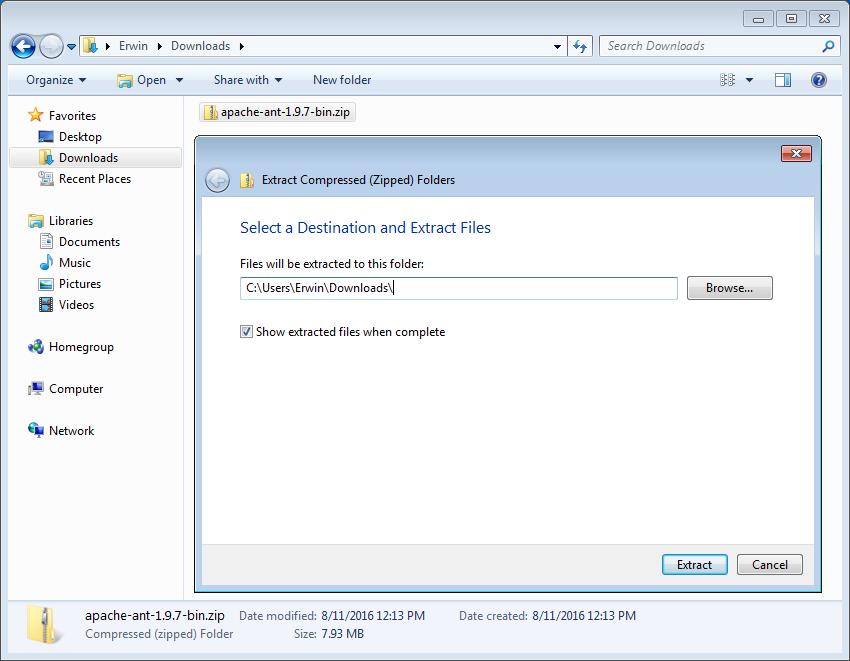
Task: Select Desktop under Favorites
Action: 80,137
